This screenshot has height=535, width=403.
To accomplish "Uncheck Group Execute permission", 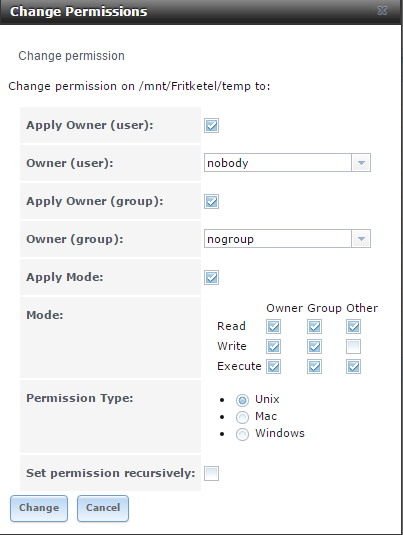I will point(314,367).
